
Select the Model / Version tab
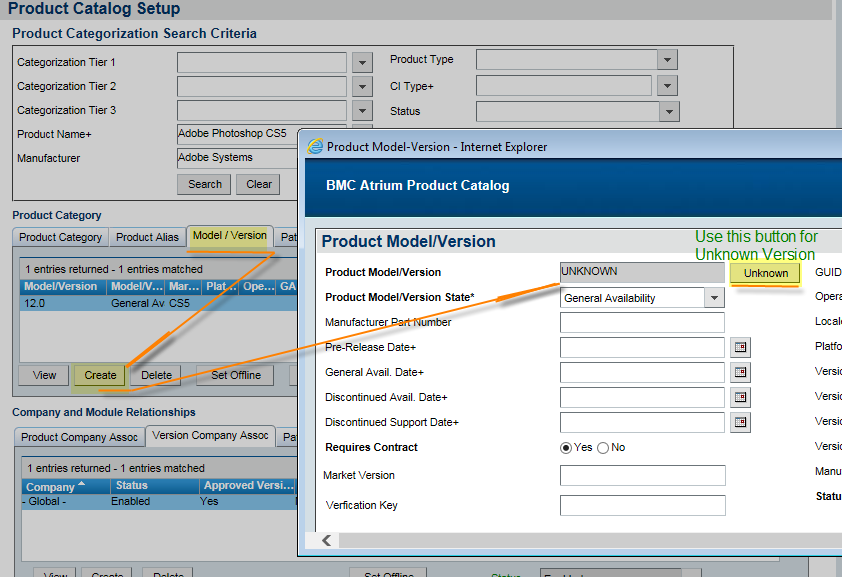(x=230, y=236)
